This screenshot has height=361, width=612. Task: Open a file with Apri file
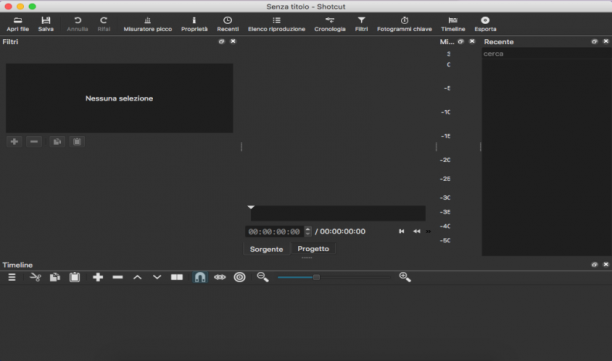[x=18, y=24]
